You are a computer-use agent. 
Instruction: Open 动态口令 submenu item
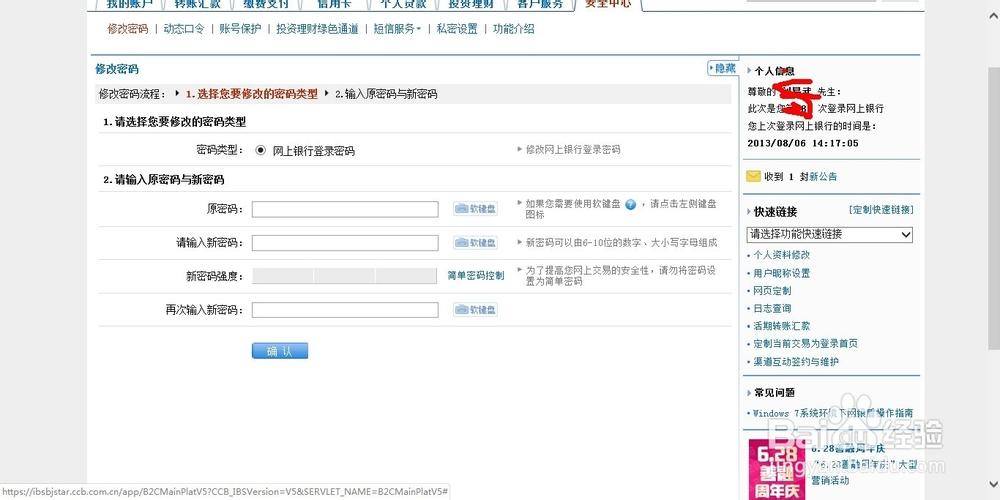pyautogui.click(x=184, y=29)
